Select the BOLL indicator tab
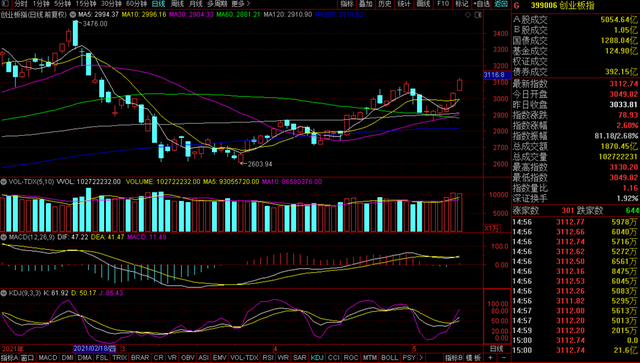 (389, 358)
